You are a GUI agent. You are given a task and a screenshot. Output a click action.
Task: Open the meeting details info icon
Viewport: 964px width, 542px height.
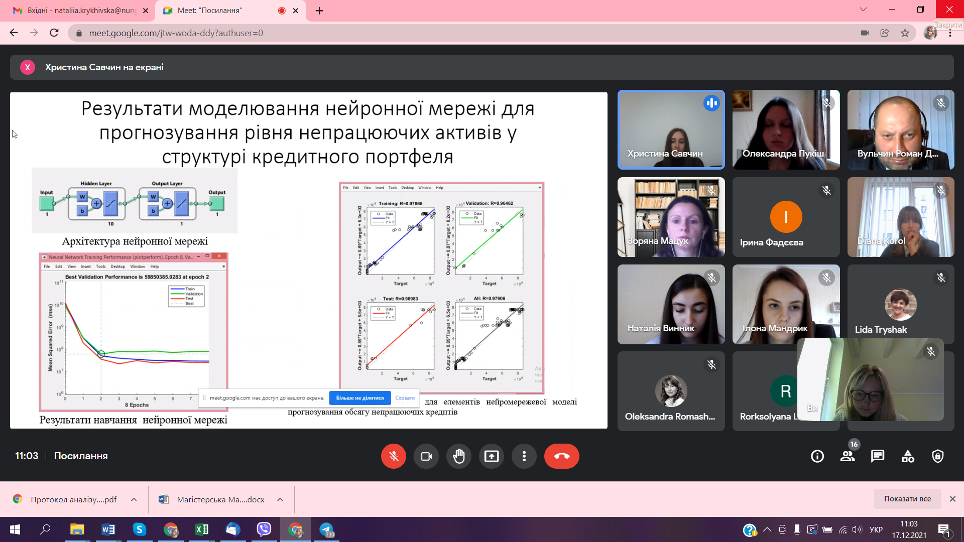[817, 456]
